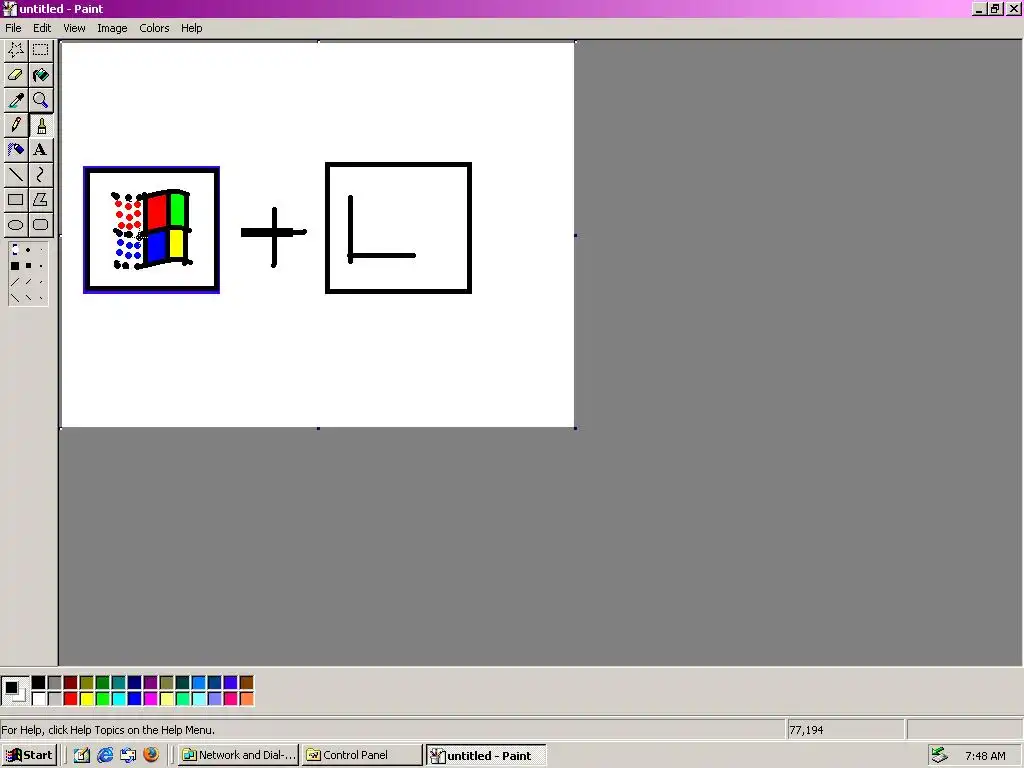
Task: Choose the medium round brush shape
Action: click(x=28, y=249)
